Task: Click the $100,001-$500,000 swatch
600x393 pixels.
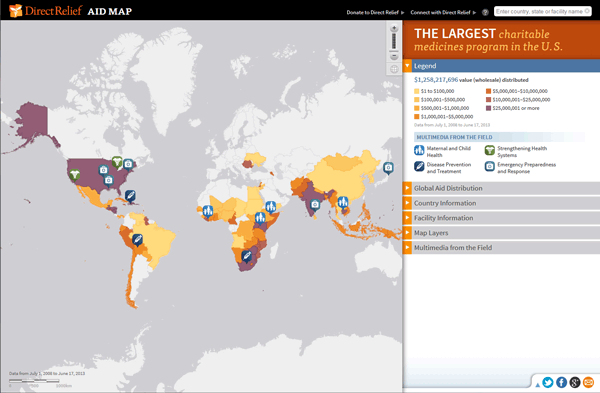Action: click(x=417, y=100)
